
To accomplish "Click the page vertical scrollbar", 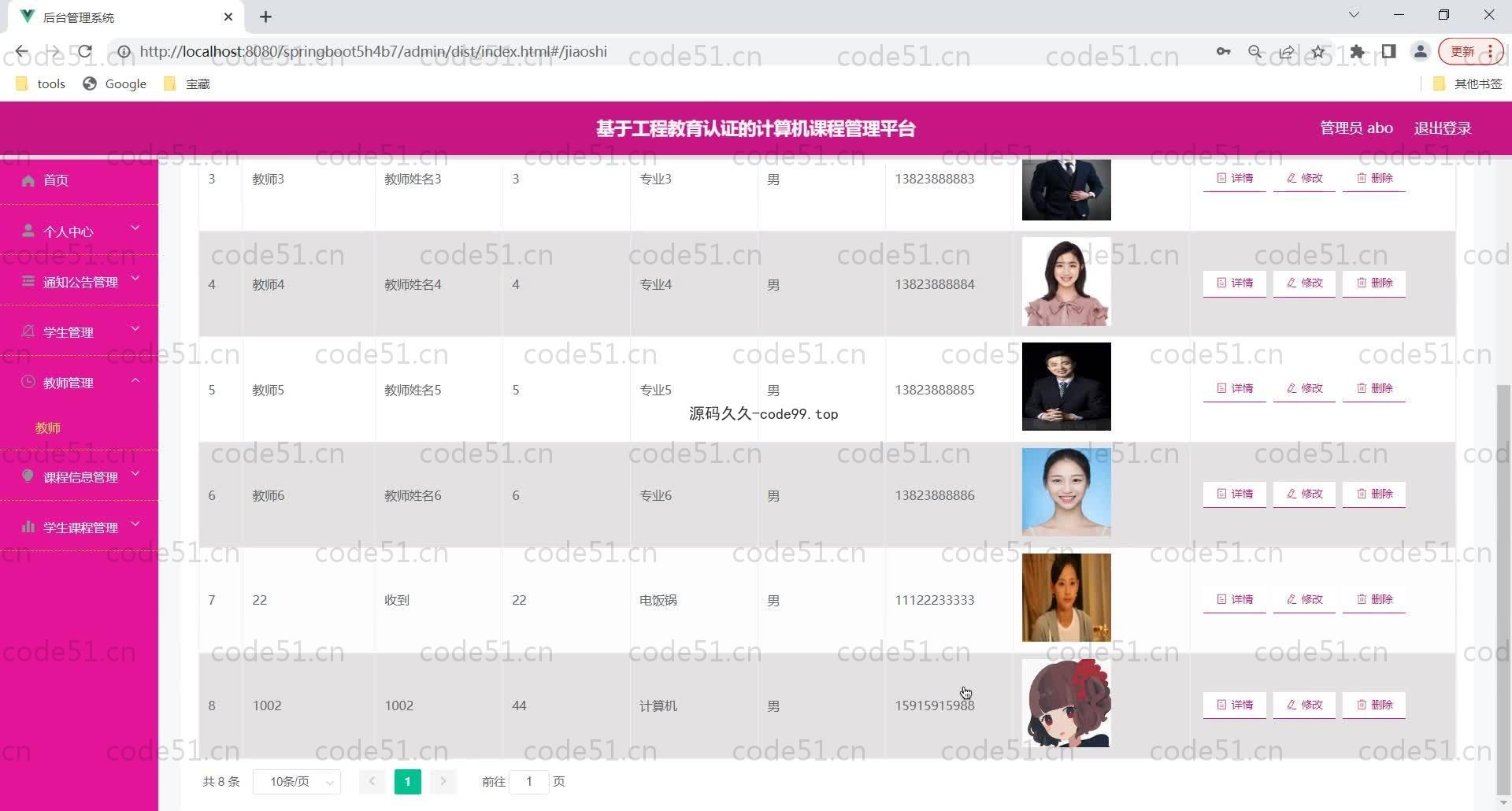I will (1503, 591).
